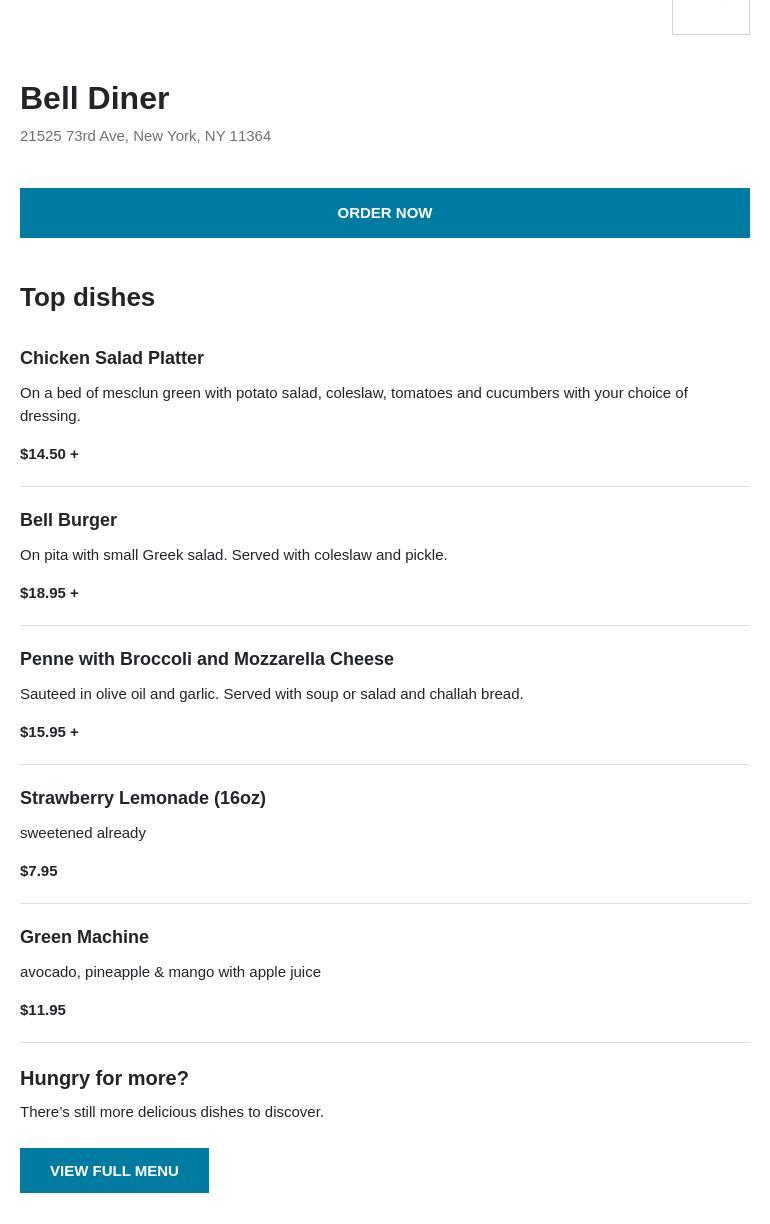Screen dimensions: 770x1224
Task: Click the avocado, pineapple & mango description
Action: click(170, 972)
